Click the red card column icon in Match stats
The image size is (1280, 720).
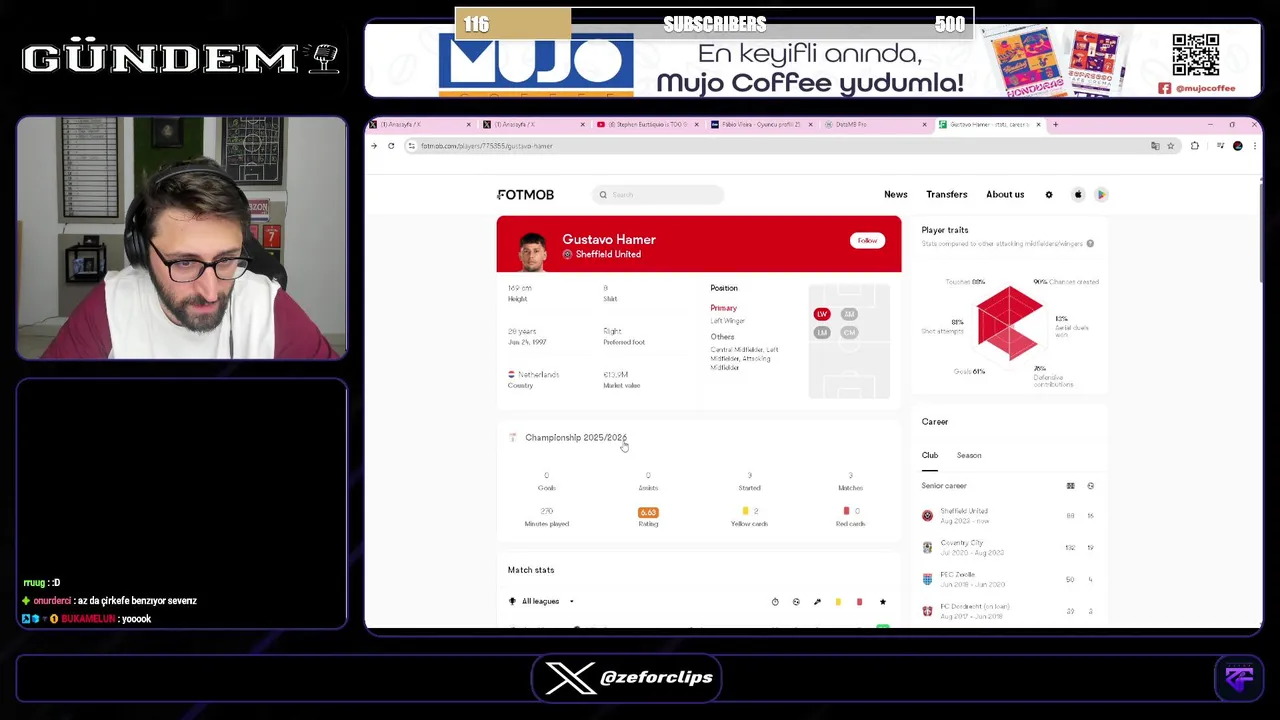pos(859,602)
